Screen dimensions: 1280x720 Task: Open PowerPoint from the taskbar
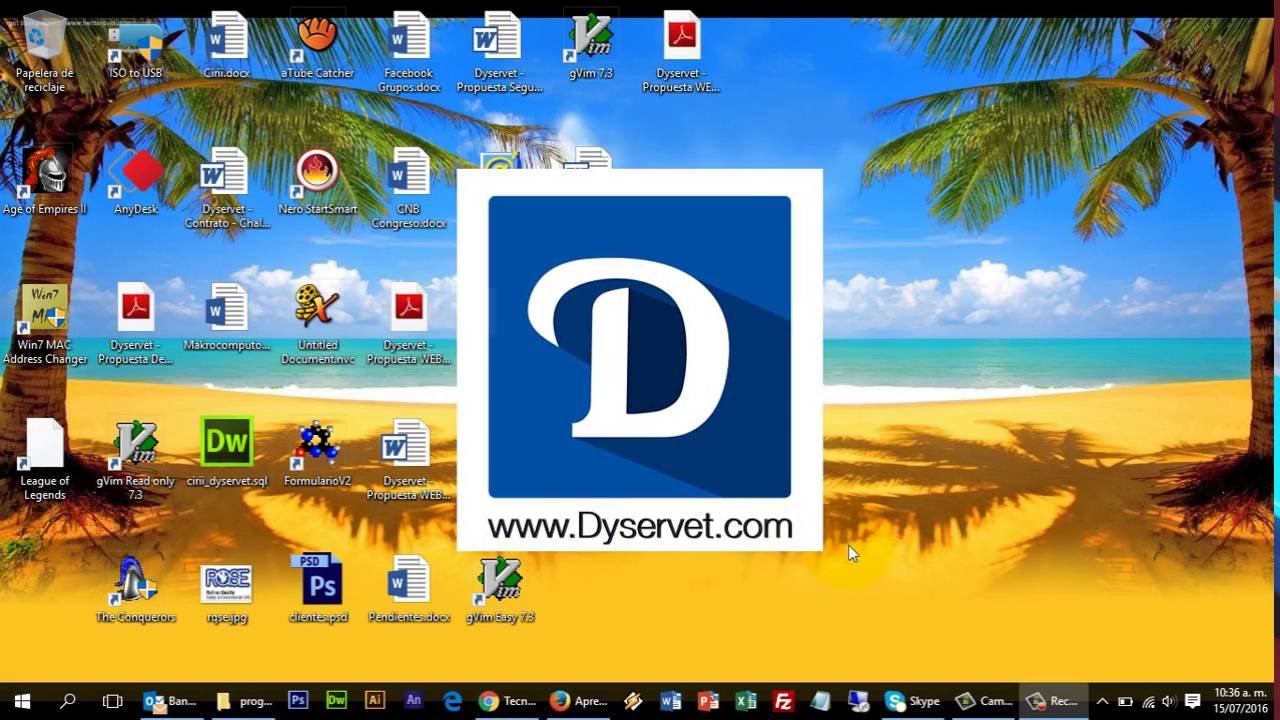708,701
